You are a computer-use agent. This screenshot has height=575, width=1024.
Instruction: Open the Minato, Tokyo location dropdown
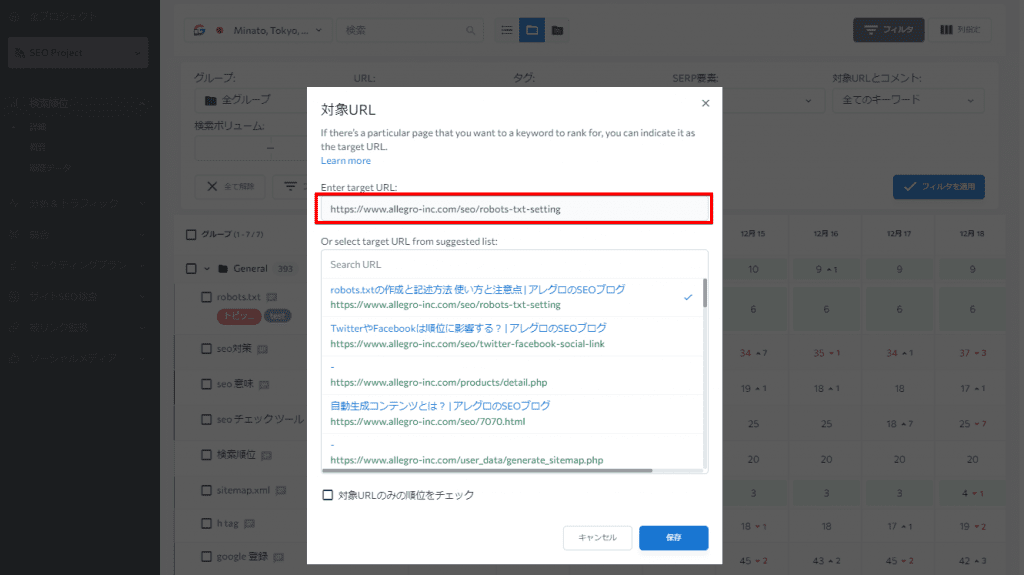pyautogui.click(x=259, y=30)
